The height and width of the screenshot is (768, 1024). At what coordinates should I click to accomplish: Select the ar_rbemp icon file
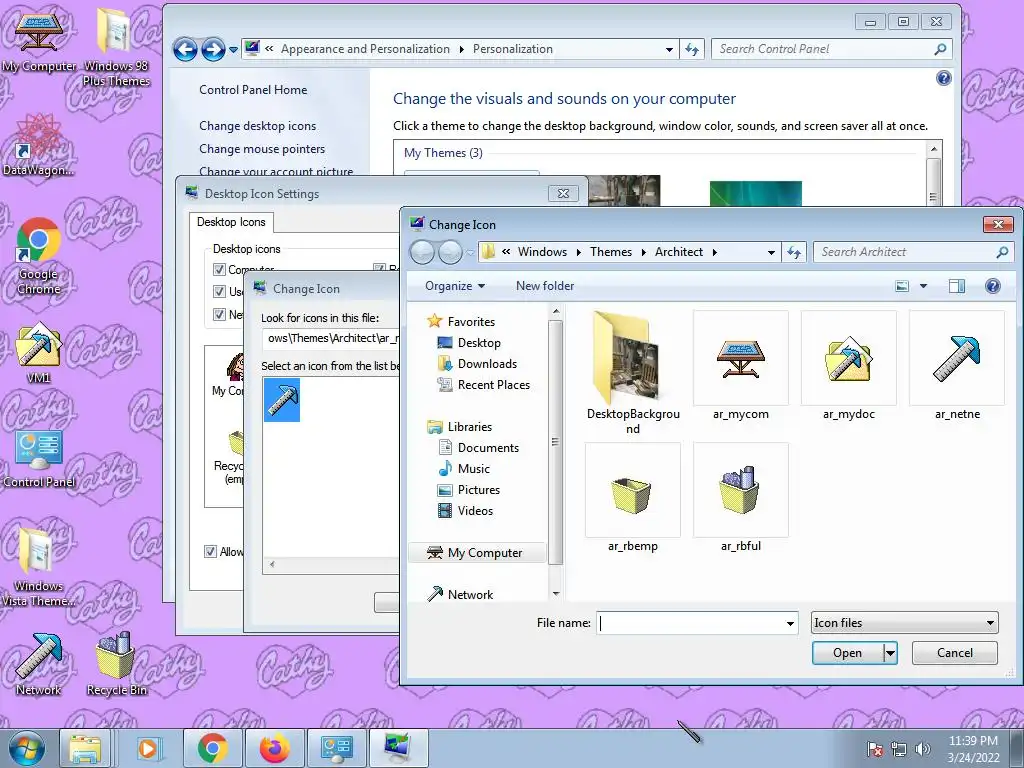pyautogui.click(x=633, y=498)
